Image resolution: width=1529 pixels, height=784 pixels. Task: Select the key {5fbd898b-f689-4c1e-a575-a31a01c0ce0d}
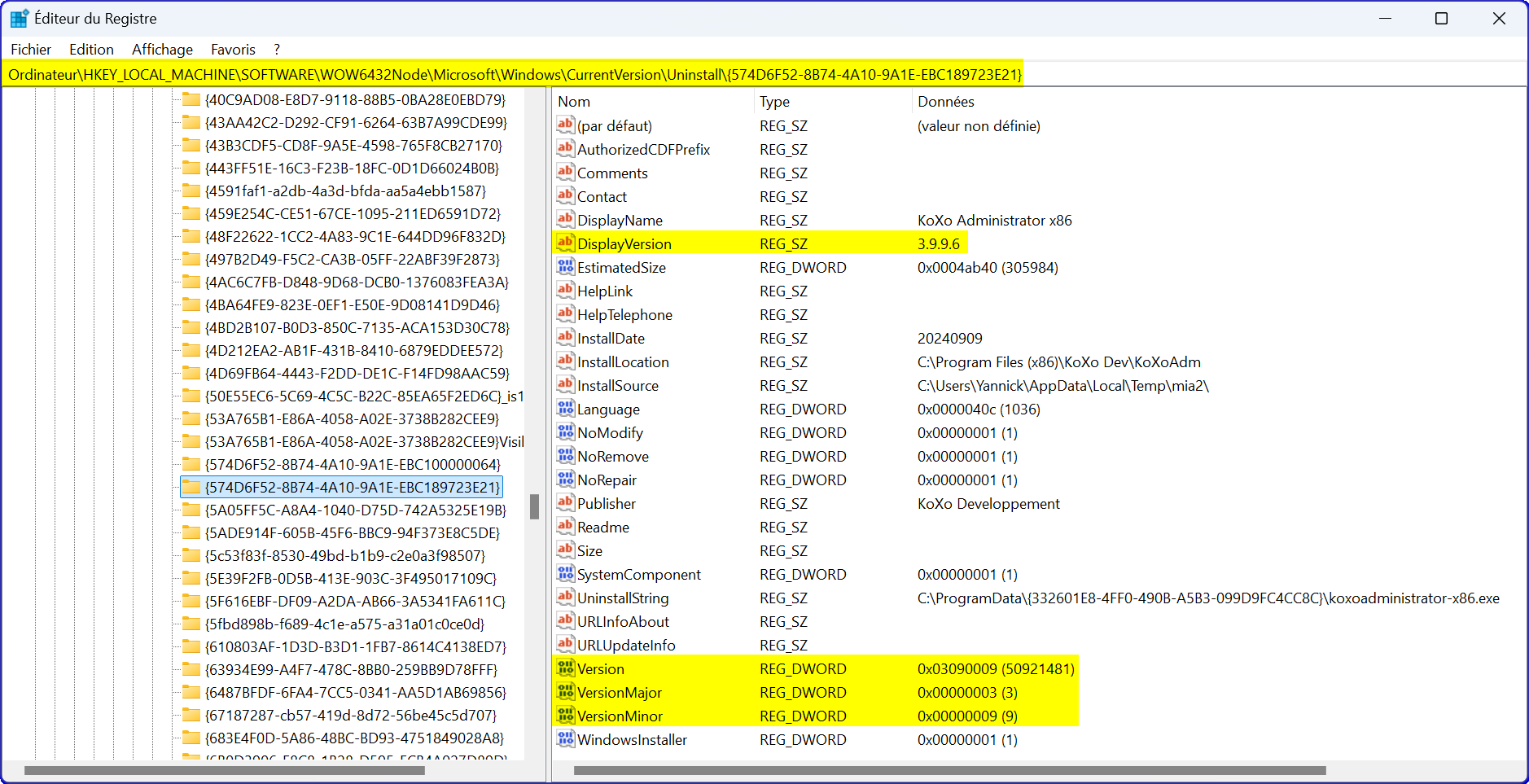pyautogui.click(x=344, y=624)
